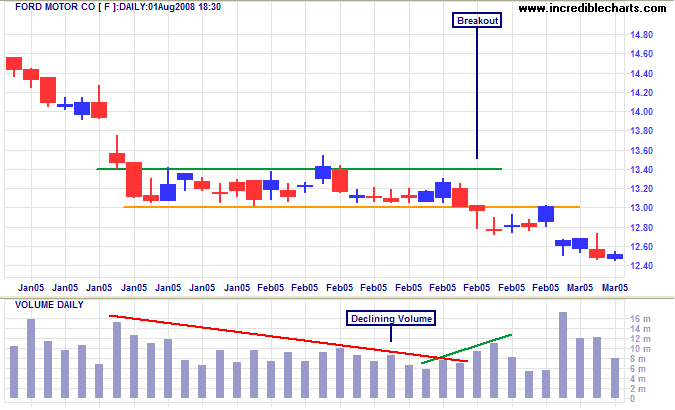675x410 pixels.
Task: Click the 10 m volume axis label
Action: (640, 349)
